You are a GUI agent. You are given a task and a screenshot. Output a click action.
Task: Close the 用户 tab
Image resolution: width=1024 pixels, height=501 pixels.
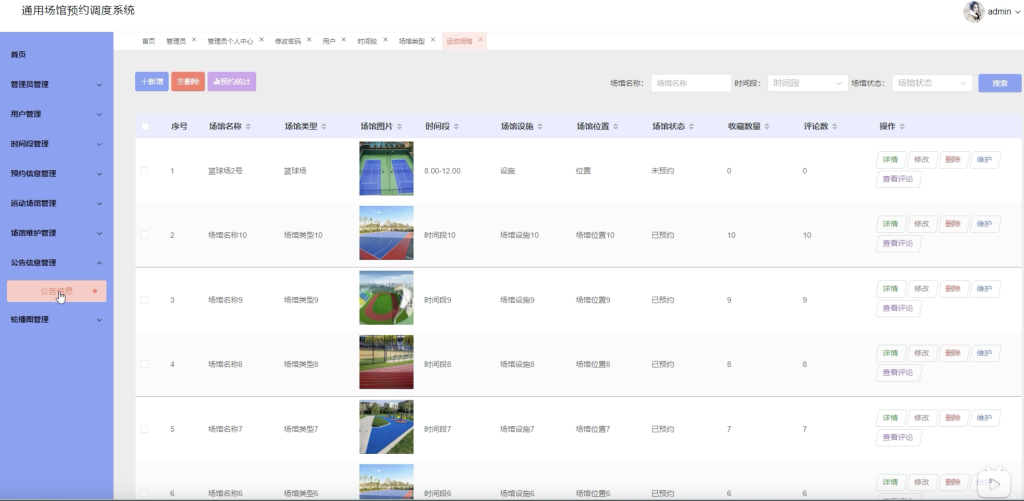click(x=344, y=40)
